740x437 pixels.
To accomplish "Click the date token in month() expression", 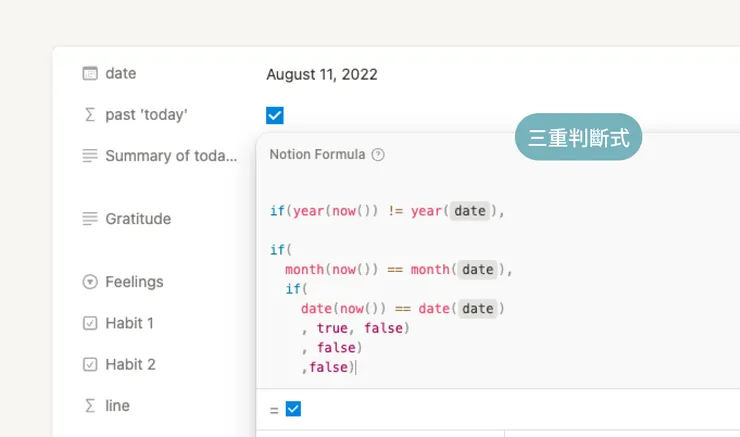I will [477, 269].
